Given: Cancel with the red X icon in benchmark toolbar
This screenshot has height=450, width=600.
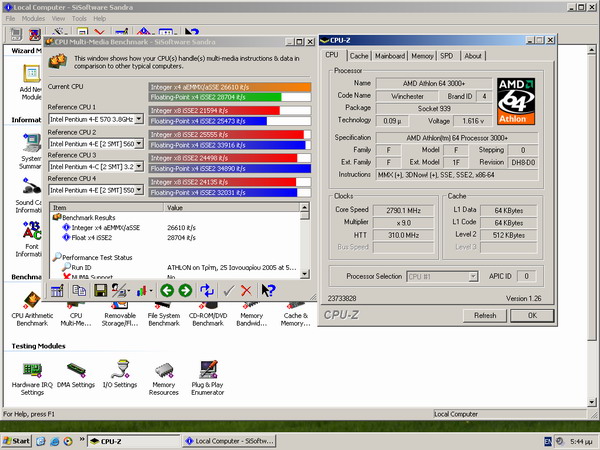Looking at the screenshot, I should (x=246, y=291).
